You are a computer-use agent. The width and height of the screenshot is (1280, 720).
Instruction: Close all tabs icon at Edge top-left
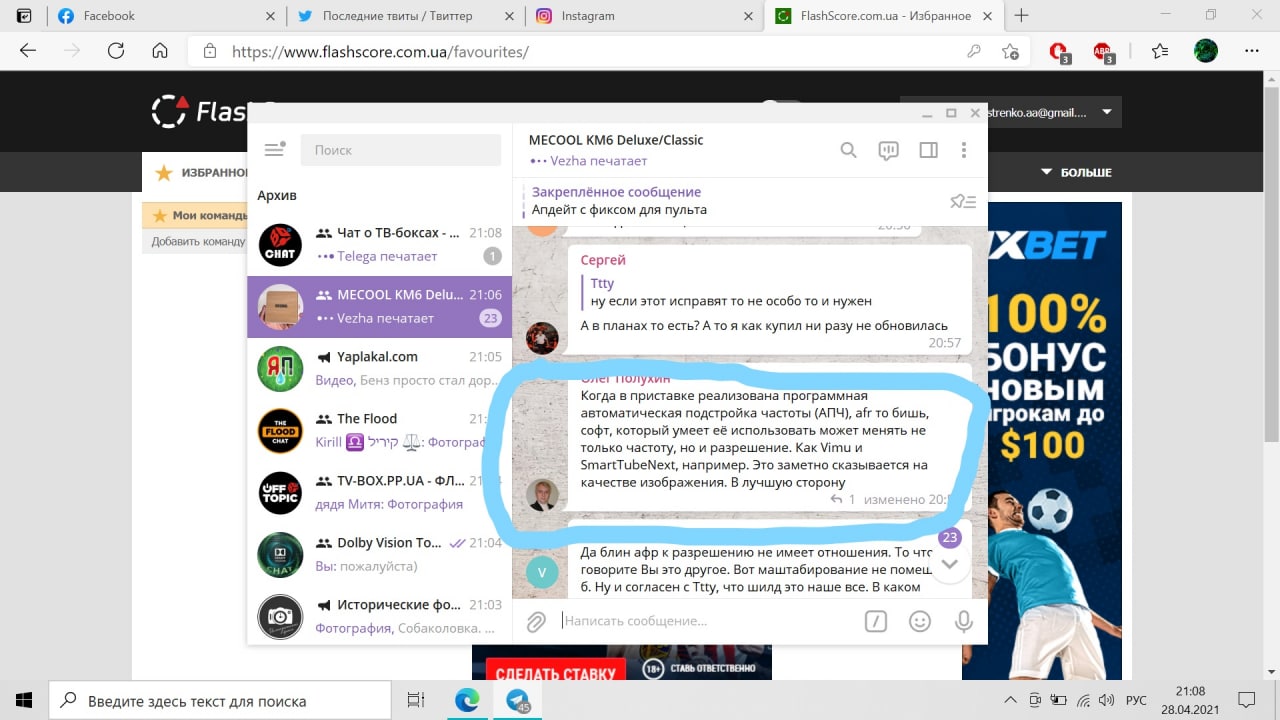(x=23, y=16)
